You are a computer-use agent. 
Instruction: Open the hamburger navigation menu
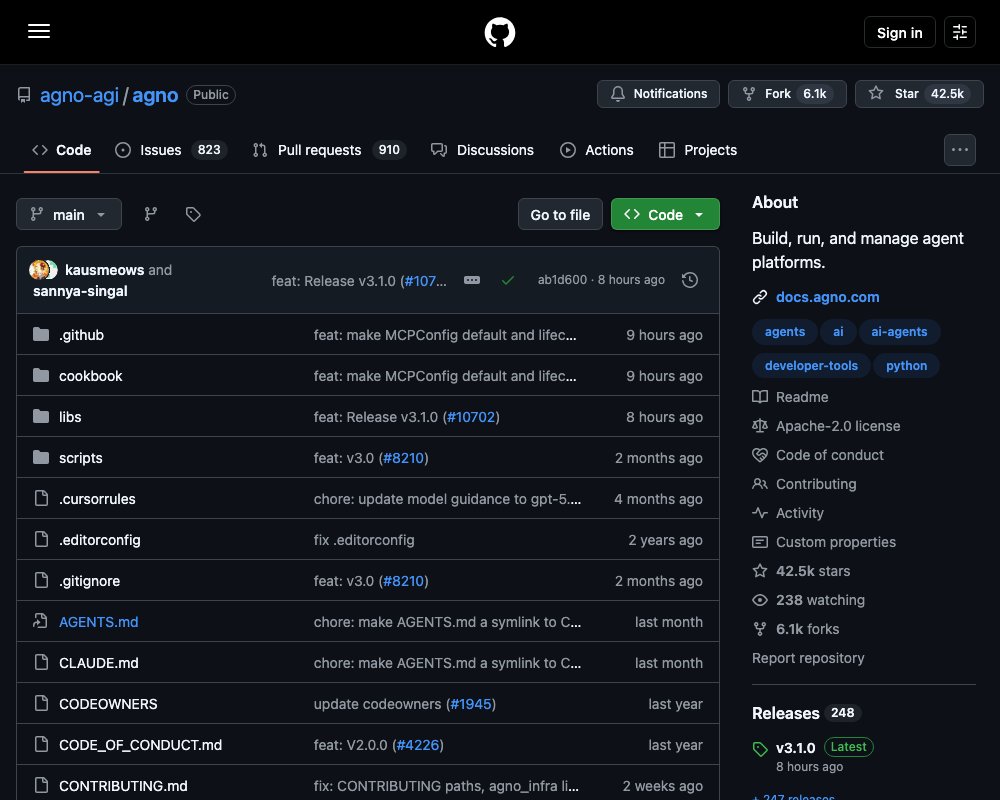click(x=39, y=31)
